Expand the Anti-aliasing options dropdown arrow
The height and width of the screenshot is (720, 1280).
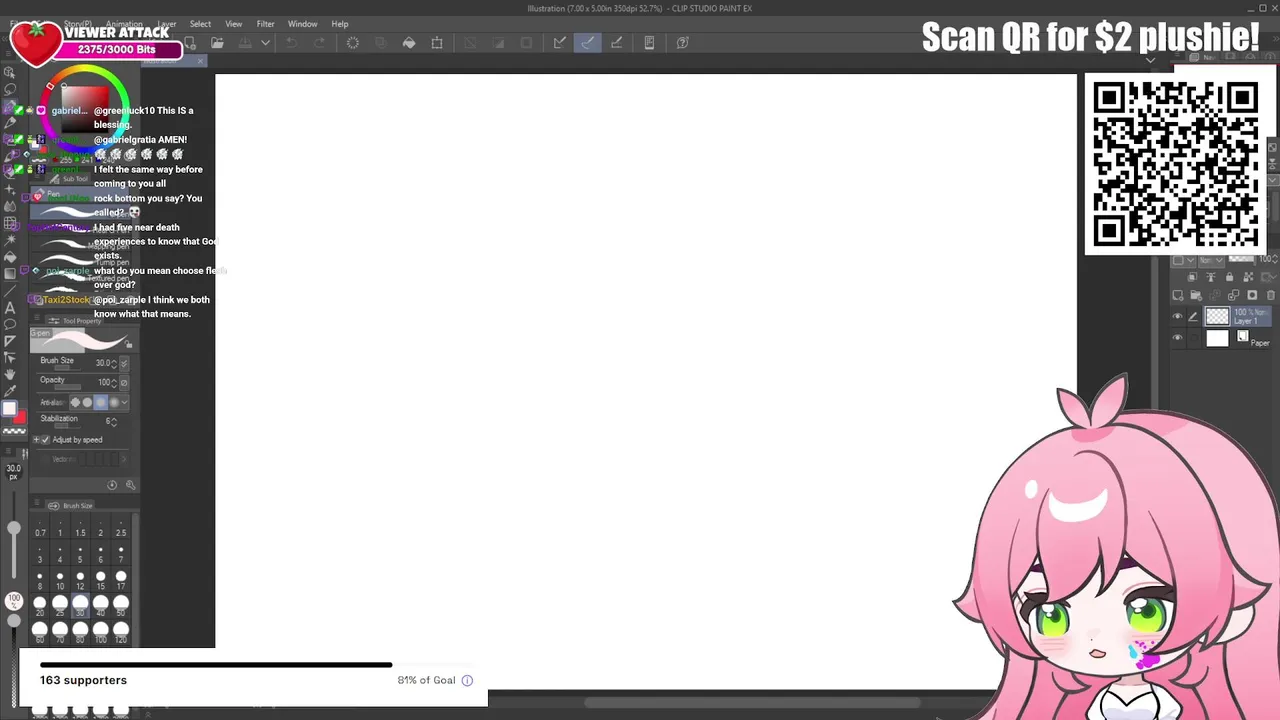(x=124, y=402)
